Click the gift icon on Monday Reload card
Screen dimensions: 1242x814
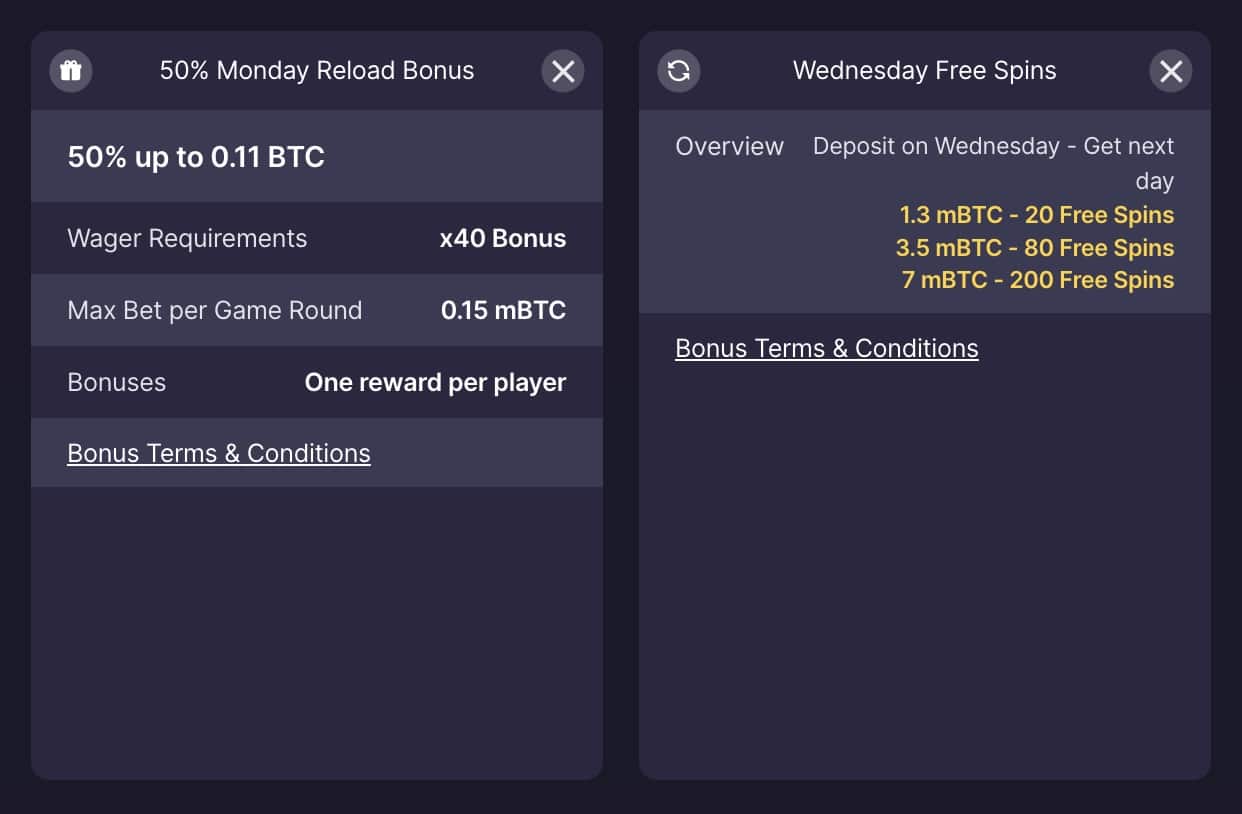pyautogui.click(x=70, y=71)
